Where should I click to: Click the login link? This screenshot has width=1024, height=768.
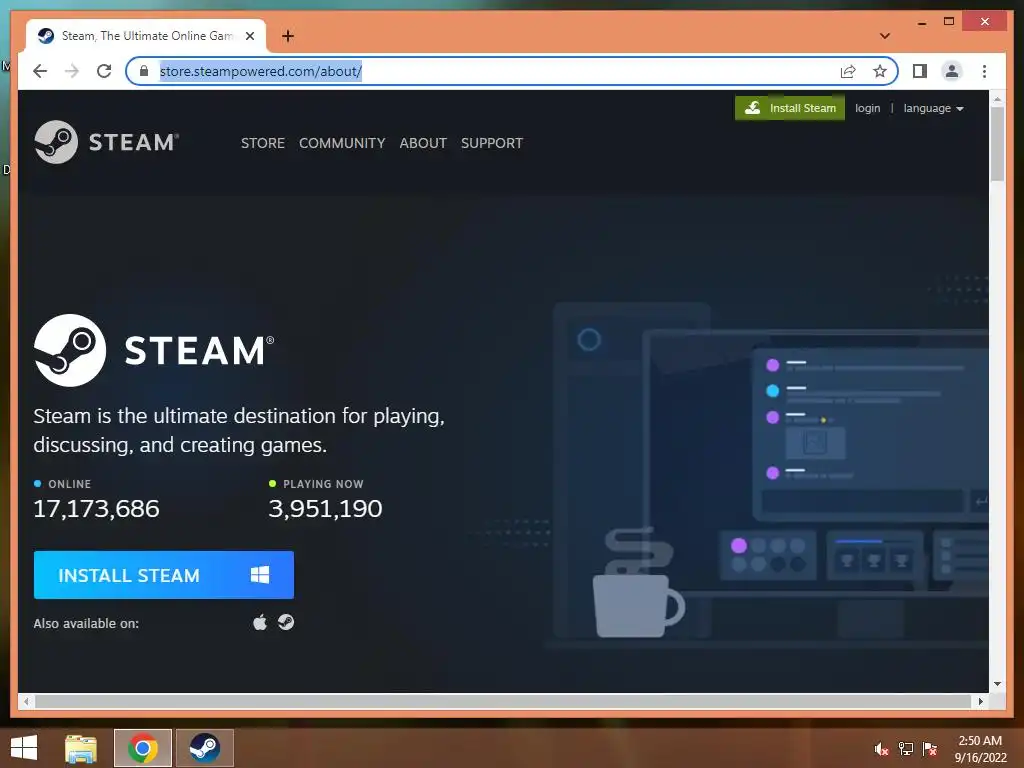click(867, 108)
